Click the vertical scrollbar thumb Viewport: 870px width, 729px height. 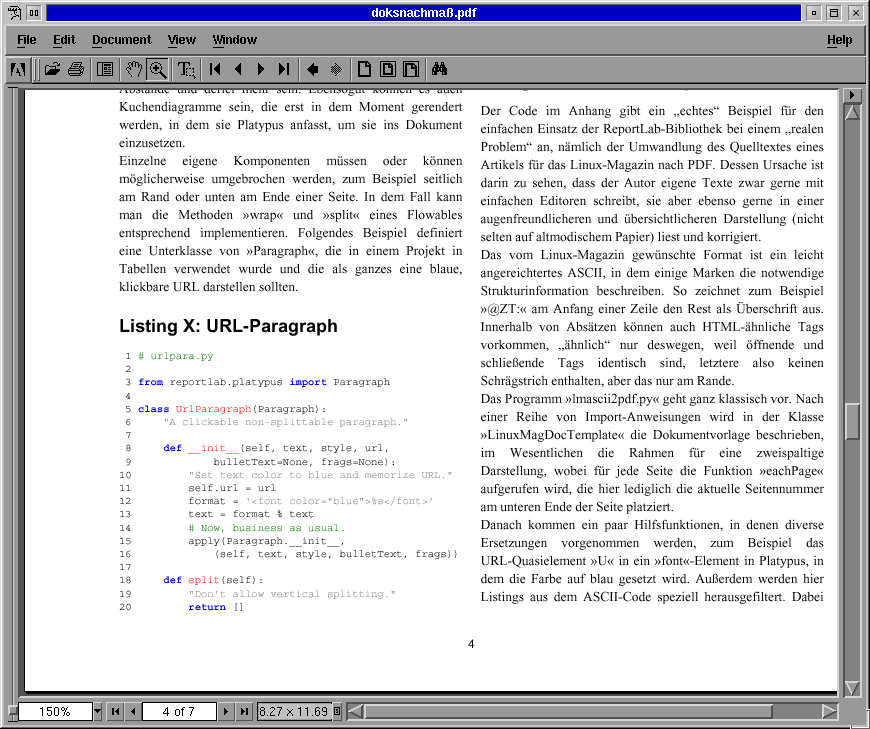852,421
